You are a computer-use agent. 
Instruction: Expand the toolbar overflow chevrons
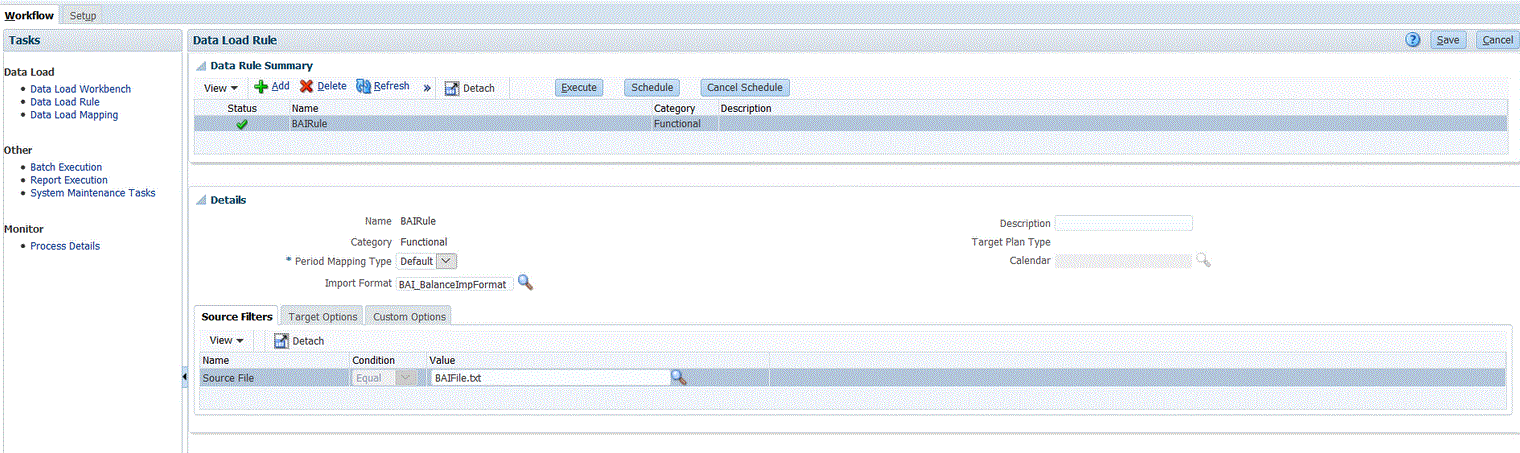point(427,88)
